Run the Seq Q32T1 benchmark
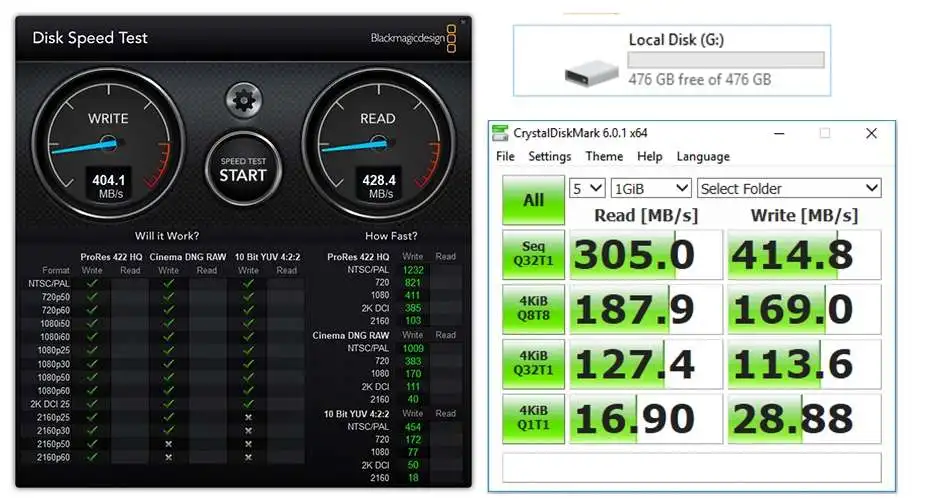Screen dimensions: 950x503 coord(533,254)
